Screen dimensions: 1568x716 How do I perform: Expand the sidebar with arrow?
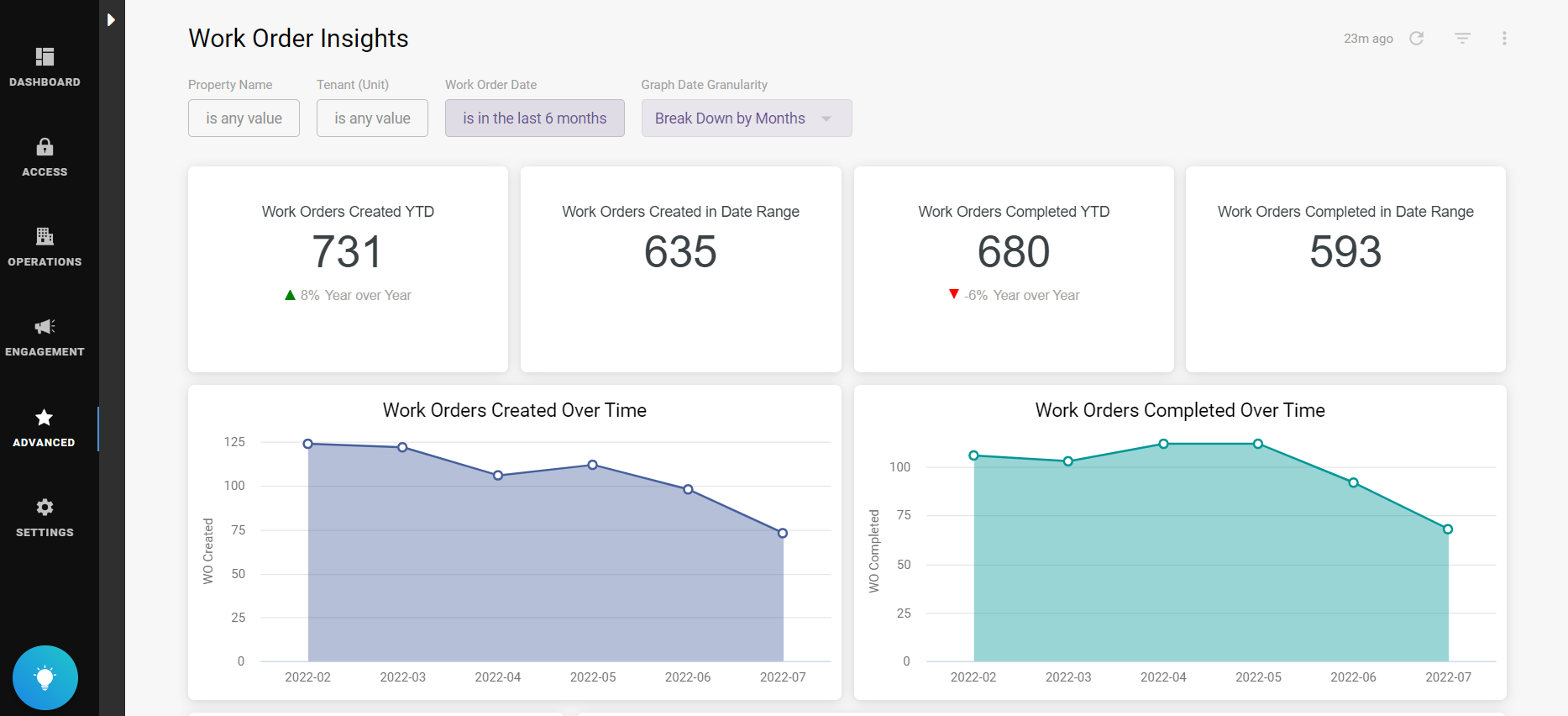pyautogui.click(x=111, y=19)
